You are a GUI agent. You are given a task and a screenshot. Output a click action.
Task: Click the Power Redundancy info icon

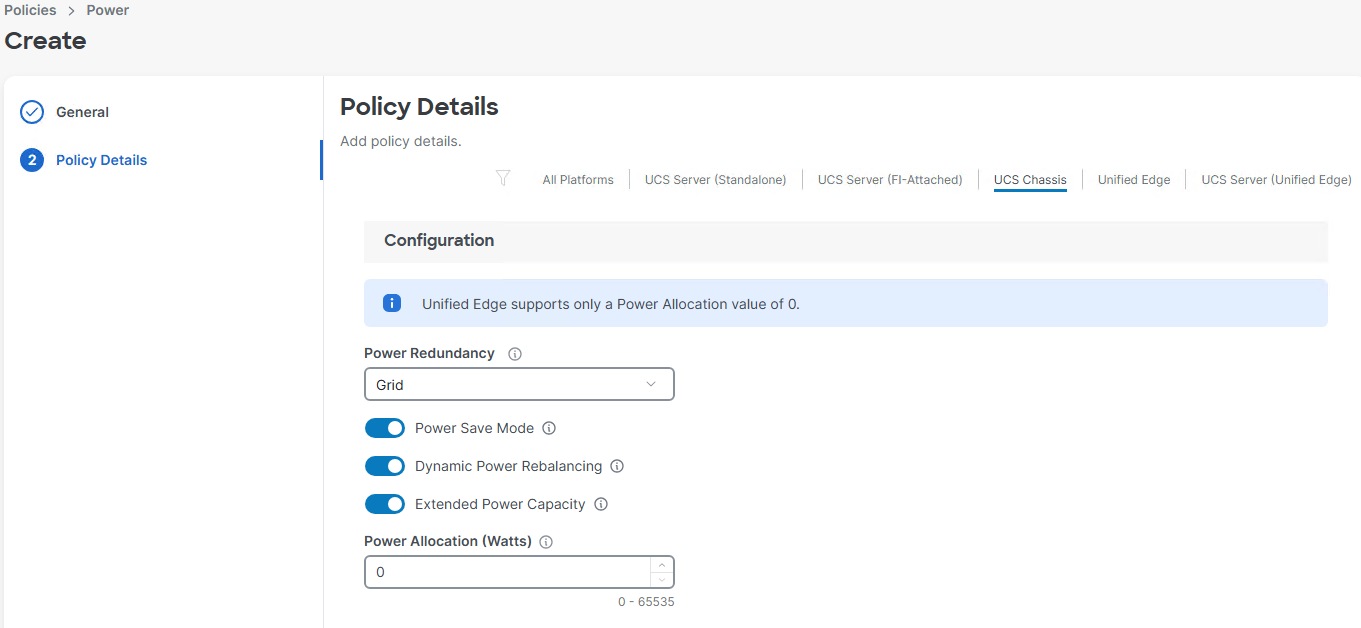pyautogui.click(x=515, y=354)
